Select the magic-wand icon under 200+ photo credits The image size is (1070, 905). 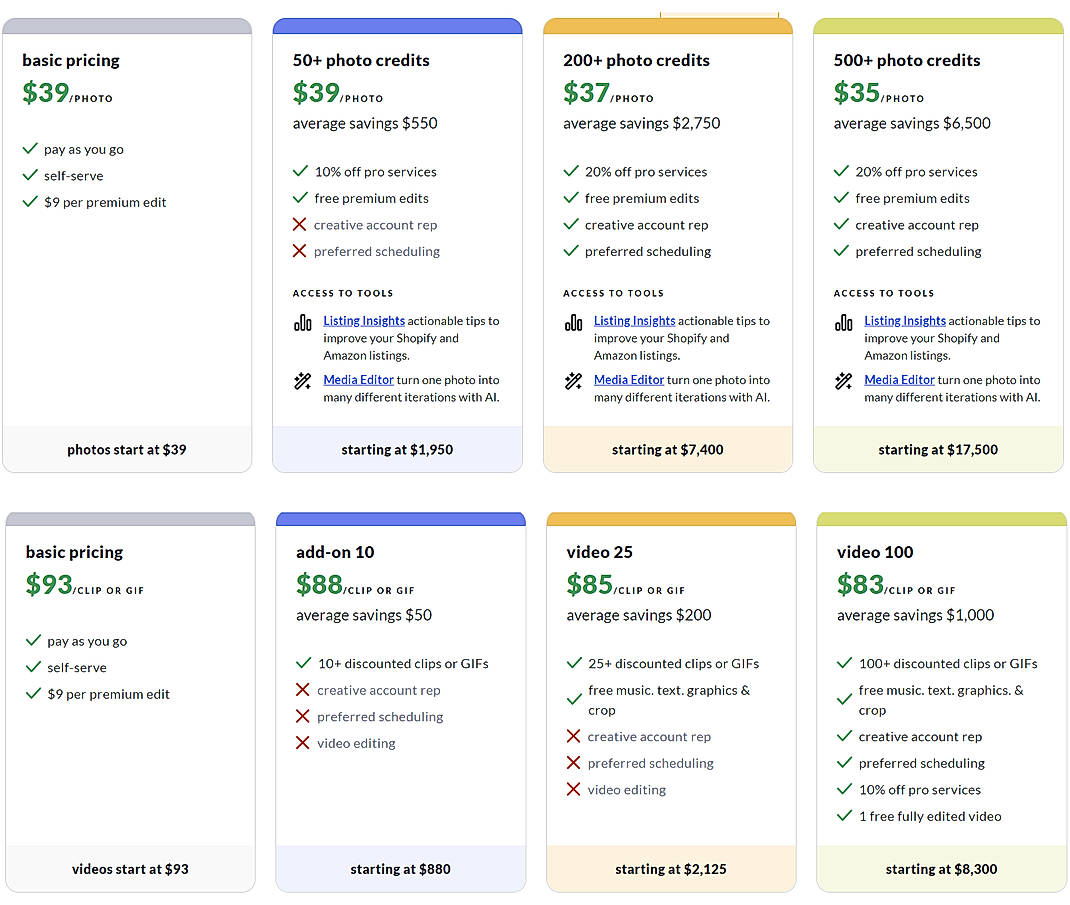[573, 381]
